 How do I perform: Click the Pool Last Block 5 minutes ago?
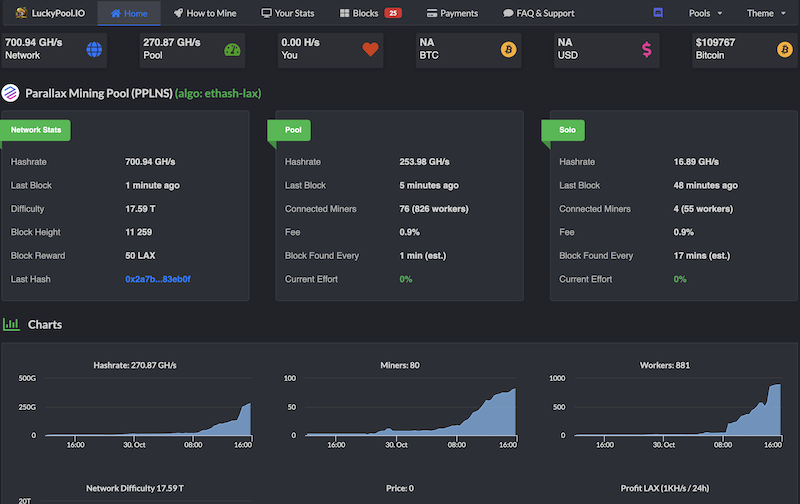point(429,185)
